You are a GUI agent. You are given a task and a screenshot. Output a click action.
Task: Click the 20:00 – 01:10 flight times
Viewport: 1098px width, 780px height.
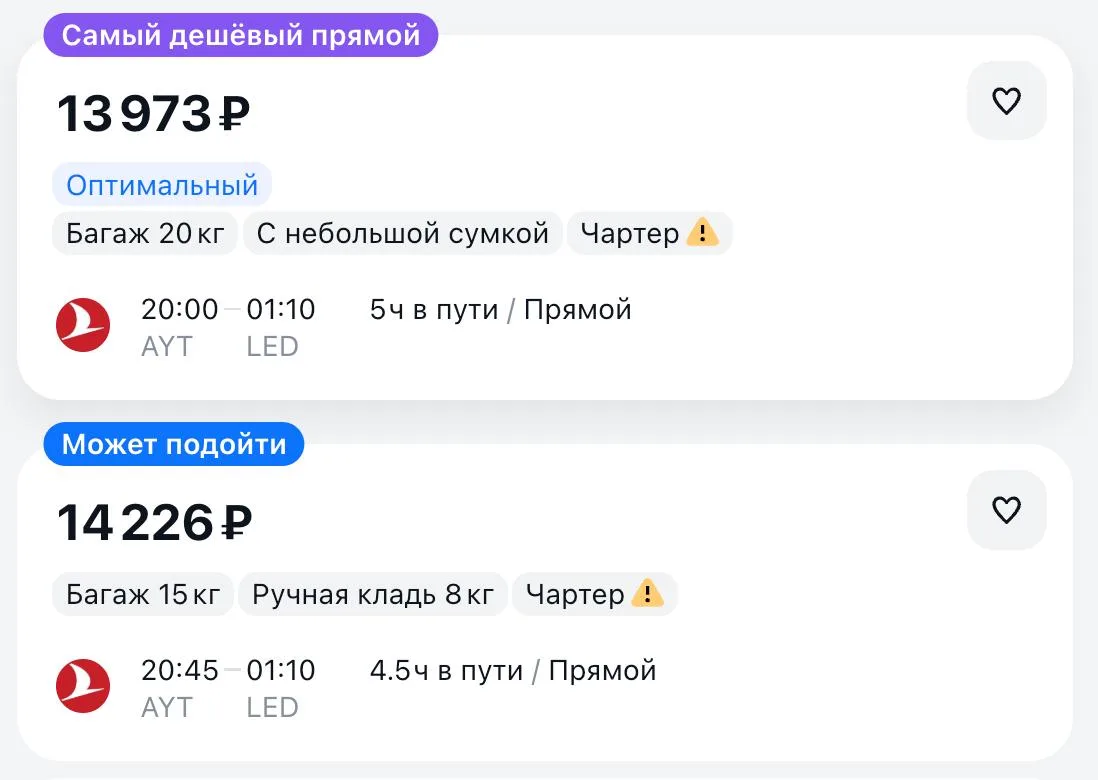228,309
